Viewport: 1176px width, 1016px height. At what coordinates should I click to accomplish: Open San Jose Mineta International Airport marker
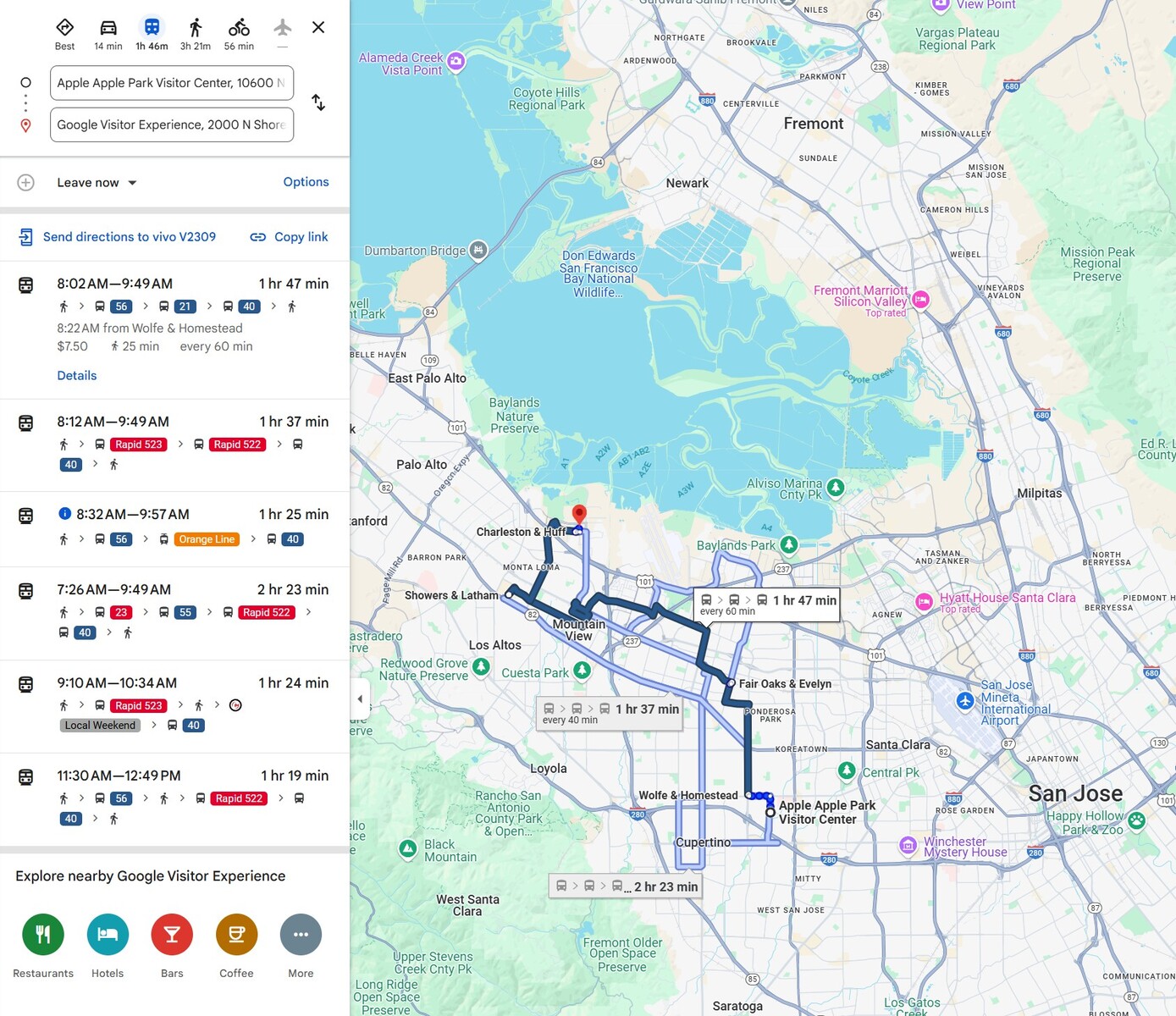point(965,701)
